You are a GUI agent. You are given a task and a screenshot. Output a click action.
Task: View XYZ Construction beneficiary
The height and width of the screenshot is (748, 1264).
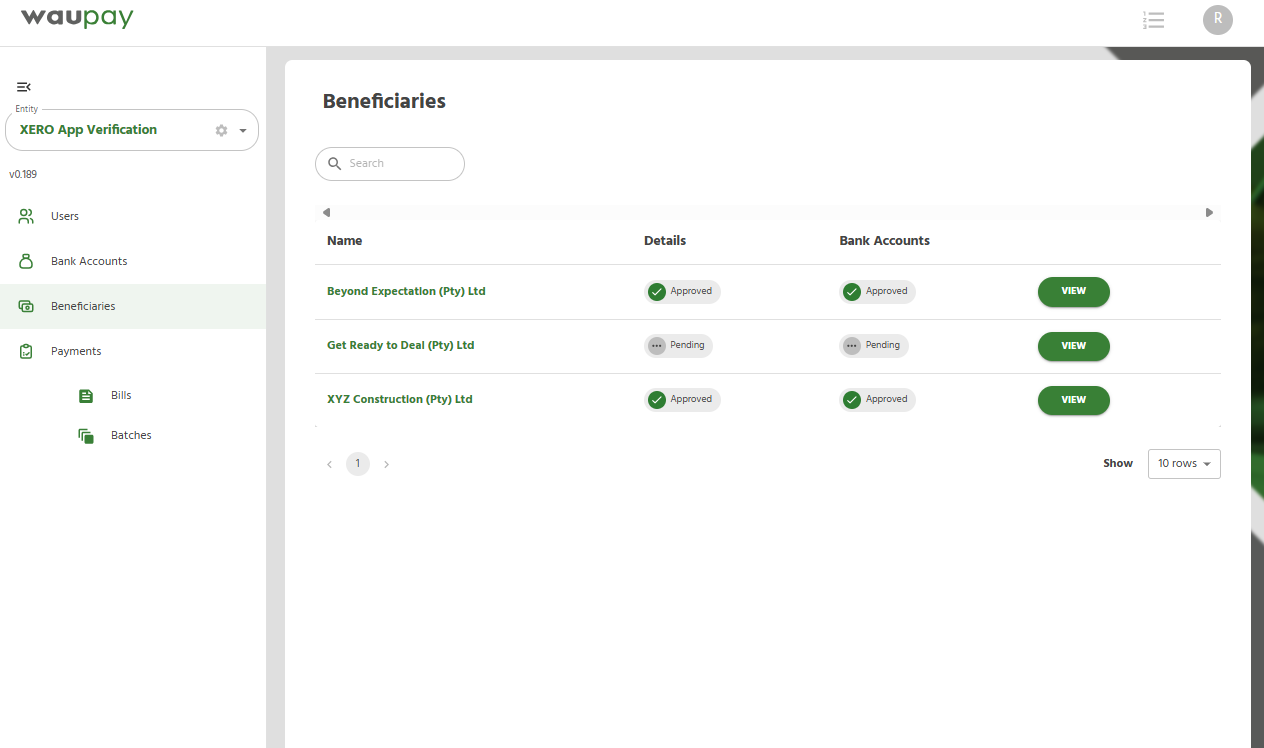(1074, 400)
